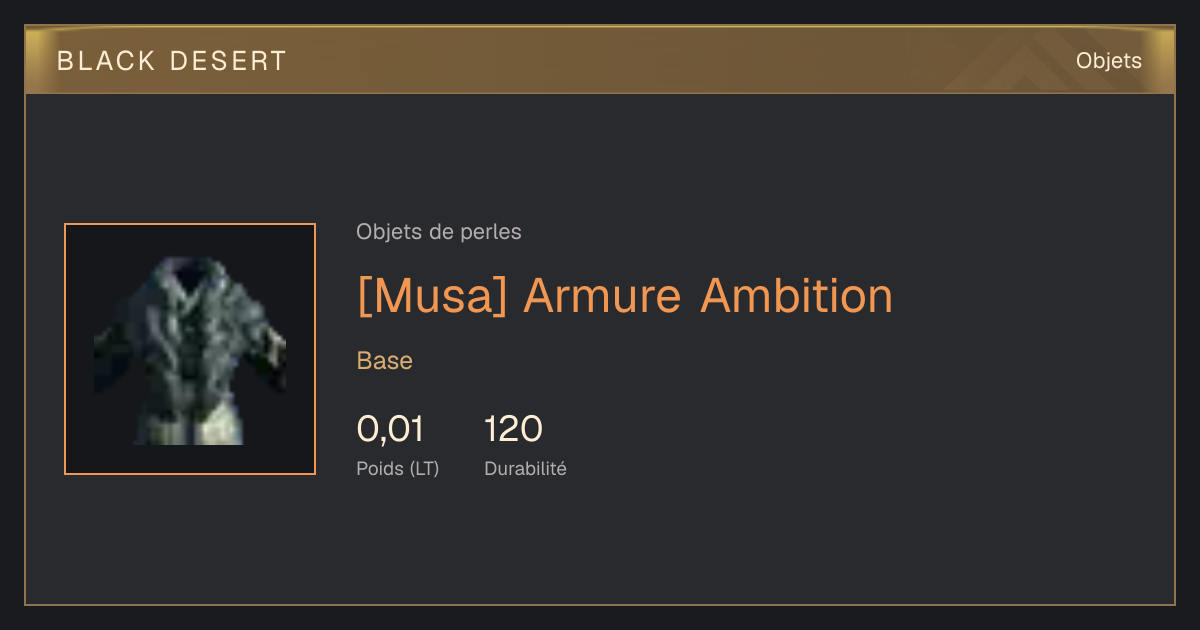The height and width of the screenshot is (630, 1200).
Task: Click the 0,01 weight value
Action: [x=390, y=429]
